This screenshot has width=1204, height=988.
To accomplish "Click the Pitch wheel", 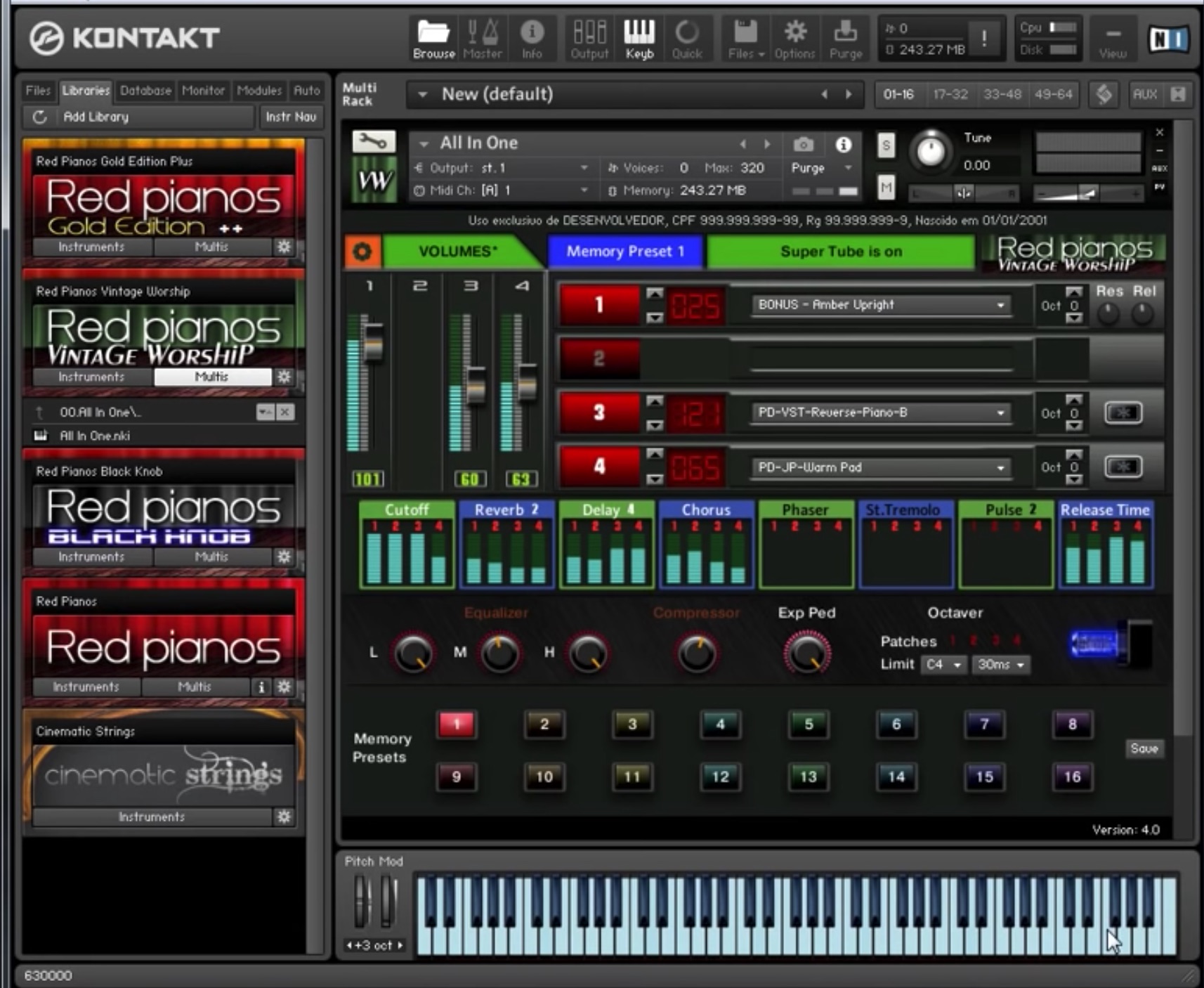I will [362, 900].
